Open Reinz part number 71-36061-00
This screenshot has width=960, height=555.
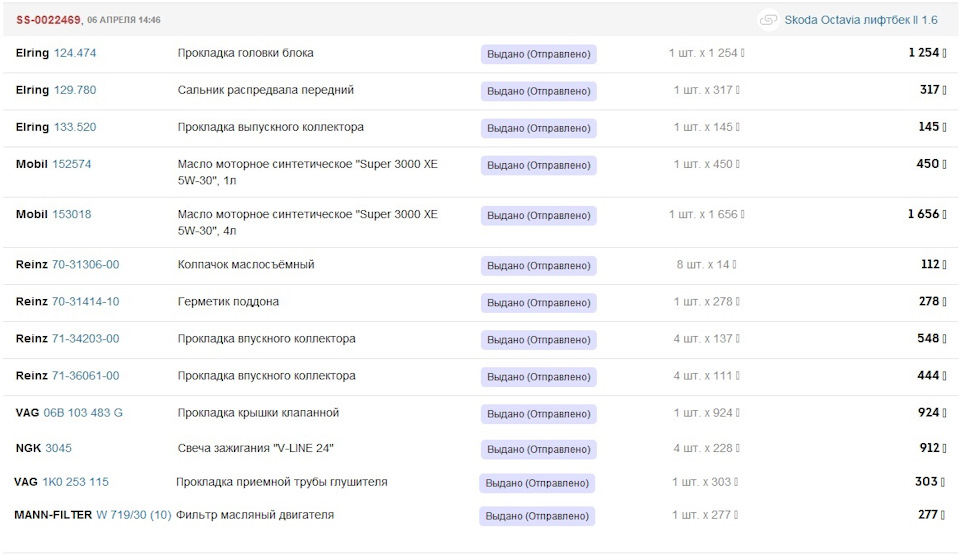pyautogui.click(x=85, y=376)
